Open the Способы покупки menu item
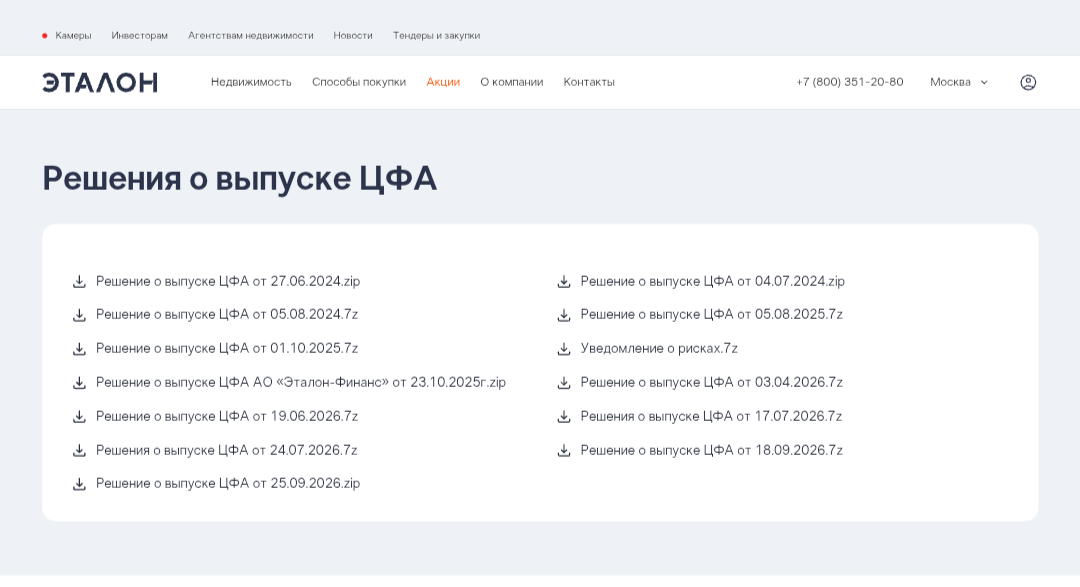1080x587 pixels. [359, 82]
